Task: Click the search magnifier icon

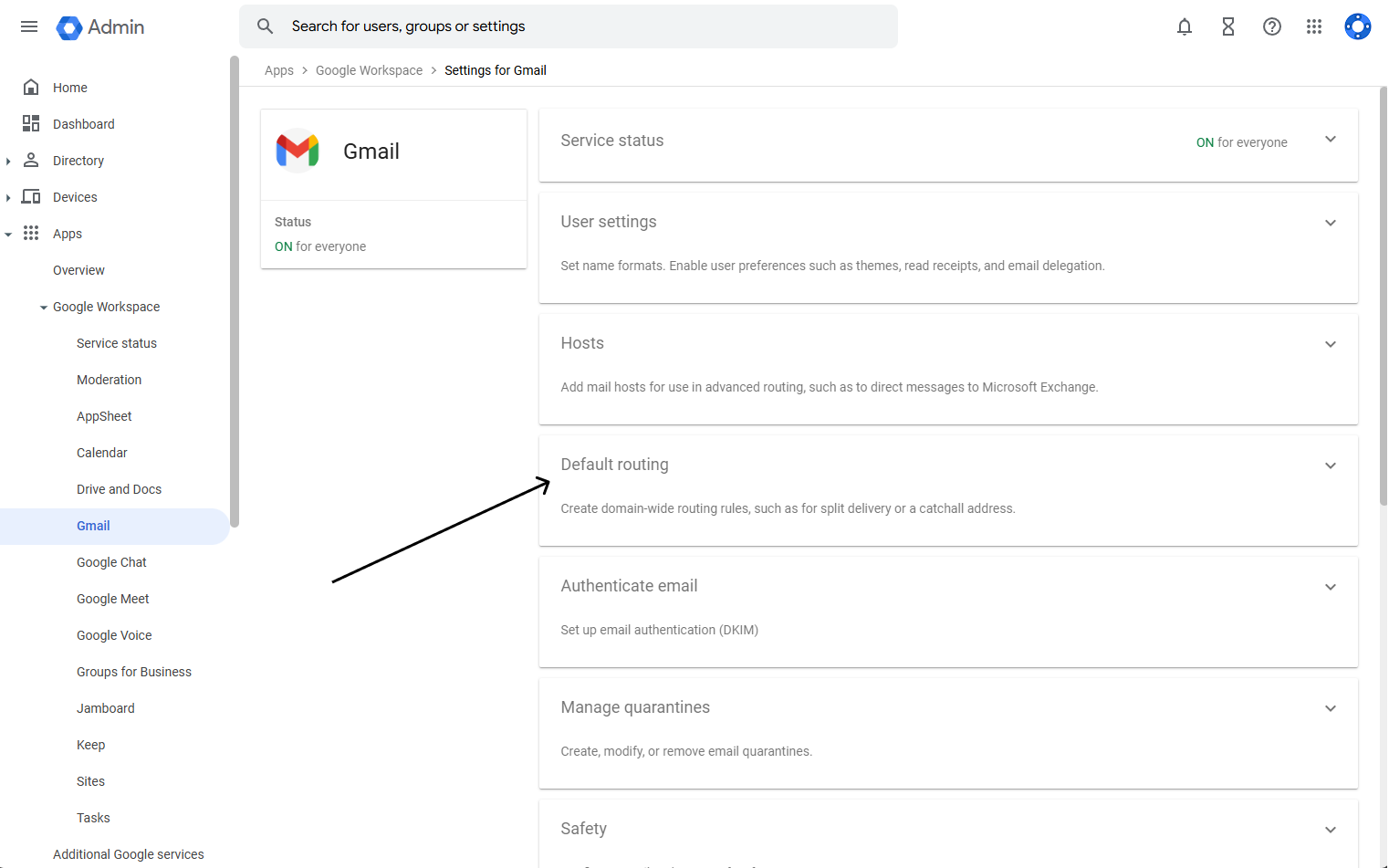Action: [266, 26]
